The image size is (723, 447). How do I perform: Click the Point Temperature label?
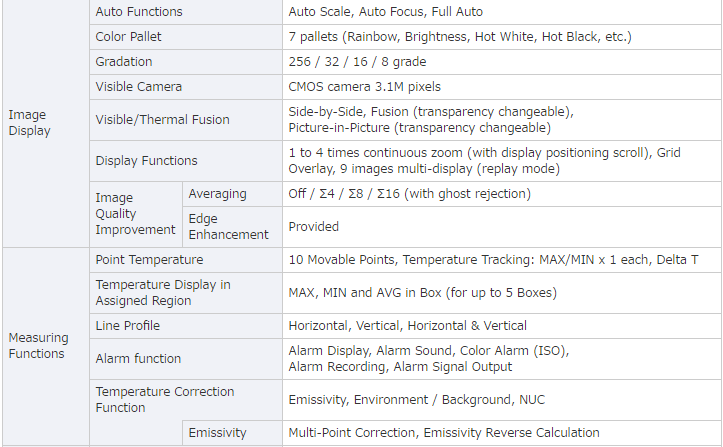pyautogui.click(x=149, y=260)
